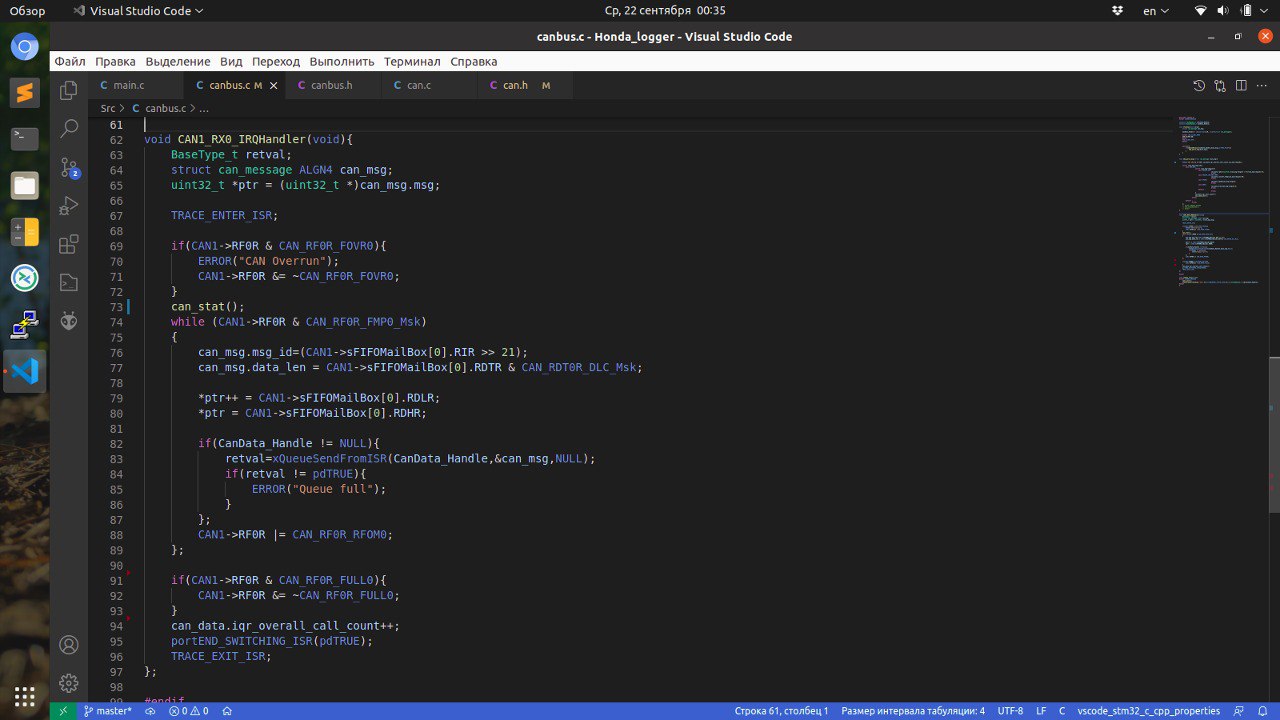Screen dimensions: 1280x720
Task: Click the Обзор activities button
Action: pos(28,10)
